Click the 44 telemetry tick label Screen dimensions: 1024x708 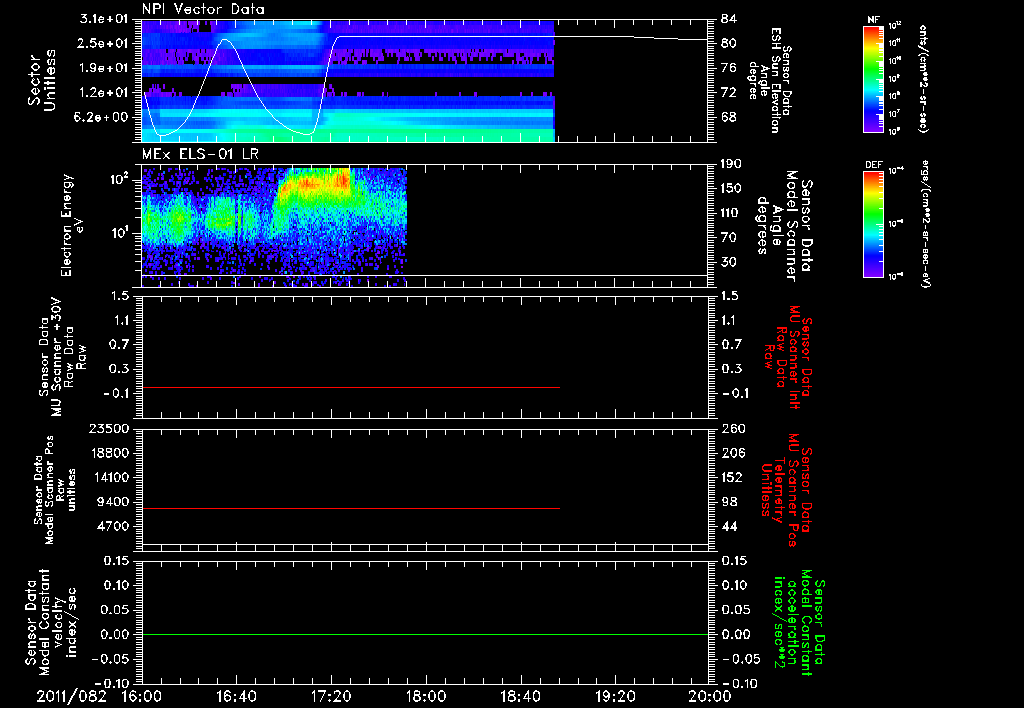coord(728,526)
